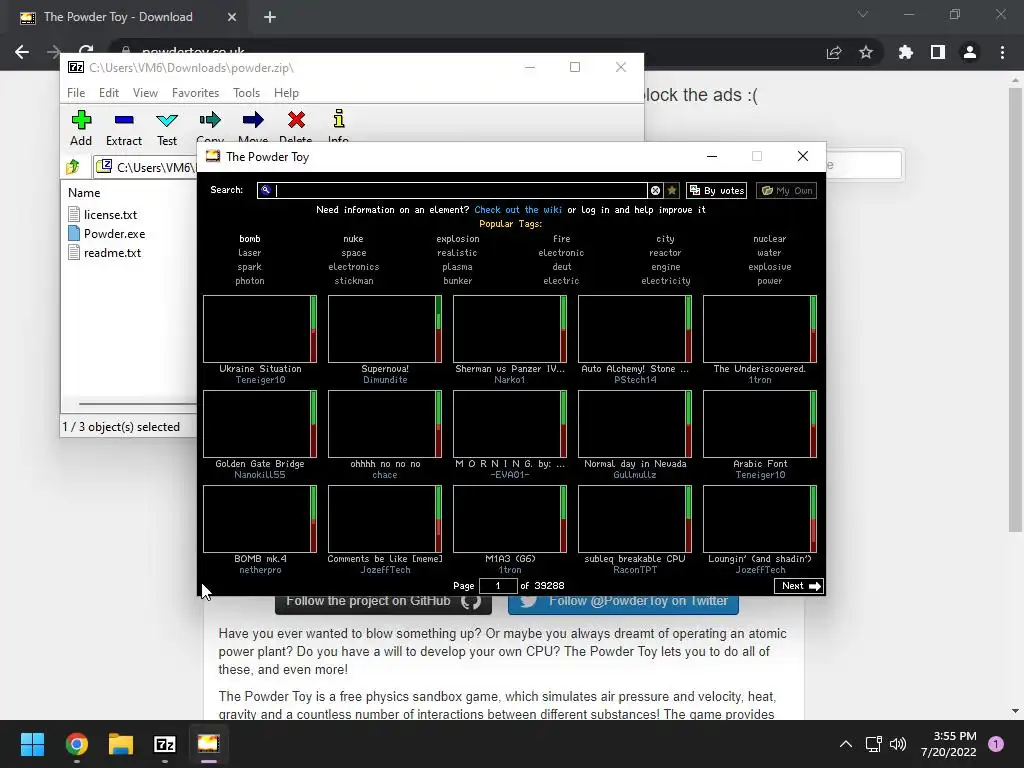Open Chrome extensions puzzle icon
The width and height of the screenshot is (1024, 768).
pyautogui.click(x=906, y=52)
